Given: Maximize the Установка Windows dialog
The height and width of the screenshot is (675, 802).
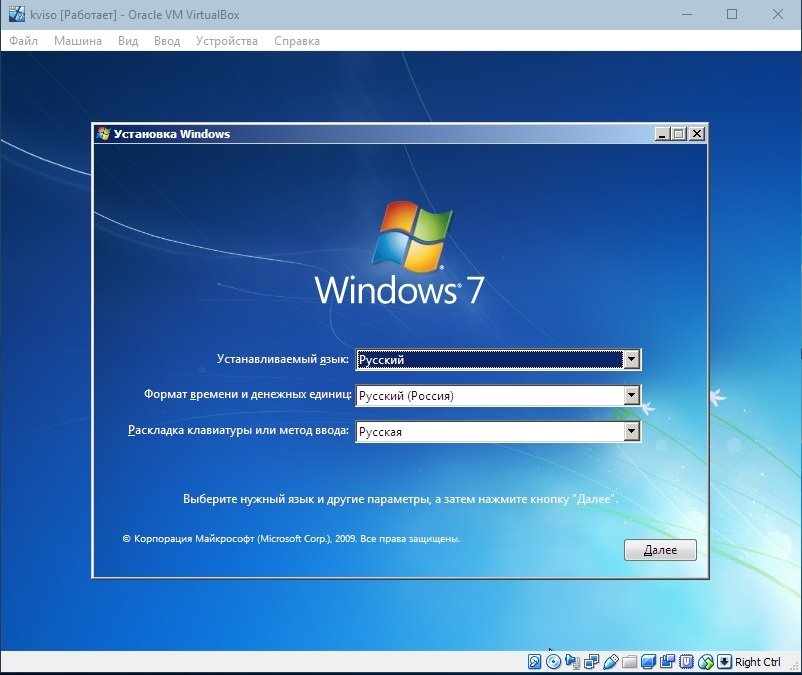Looking at the screenshot, I should click(x=679, y=134).
